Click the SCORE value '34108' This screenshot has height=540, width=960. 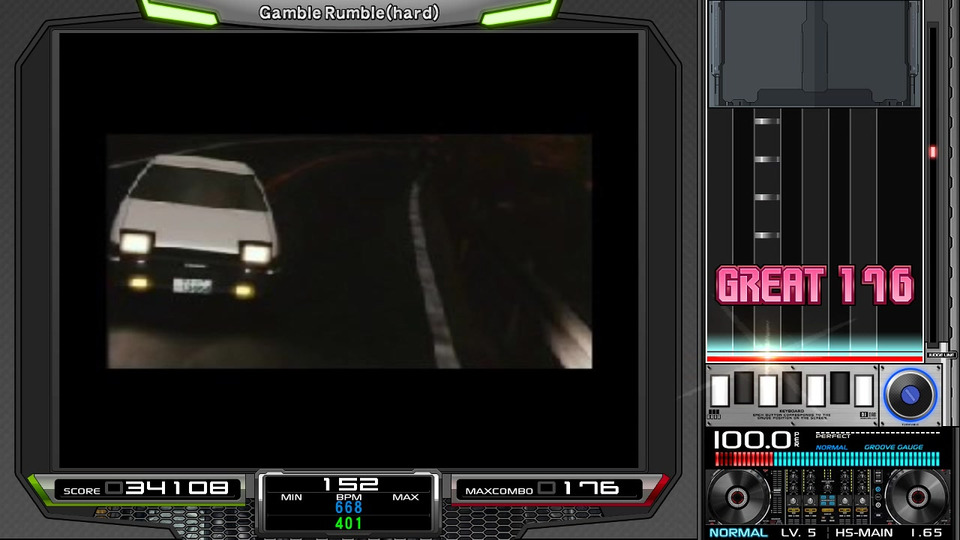point(178,488)
